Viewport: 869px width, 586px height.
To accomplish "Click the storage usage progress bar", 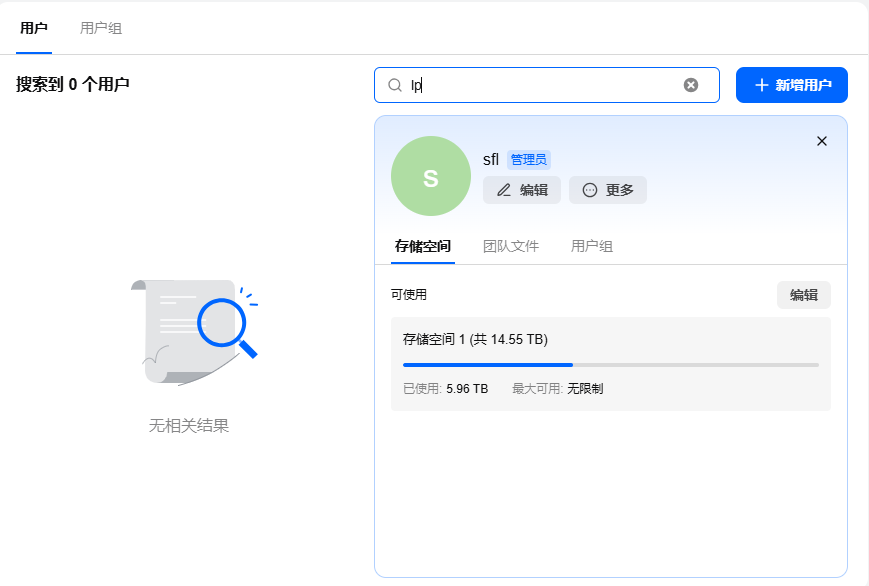I will click(611, 365).
